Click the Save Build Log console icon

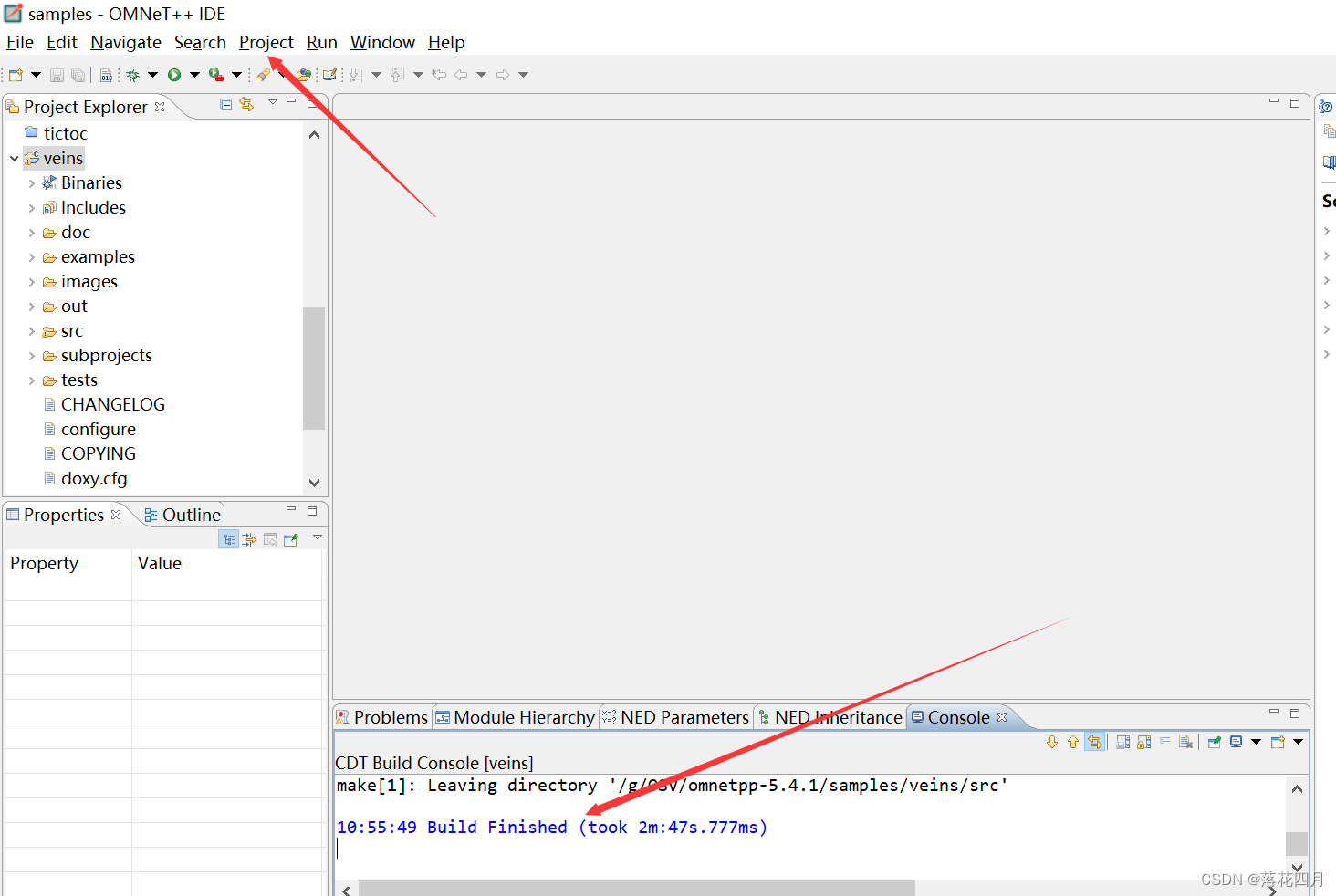pos(1123,742)
